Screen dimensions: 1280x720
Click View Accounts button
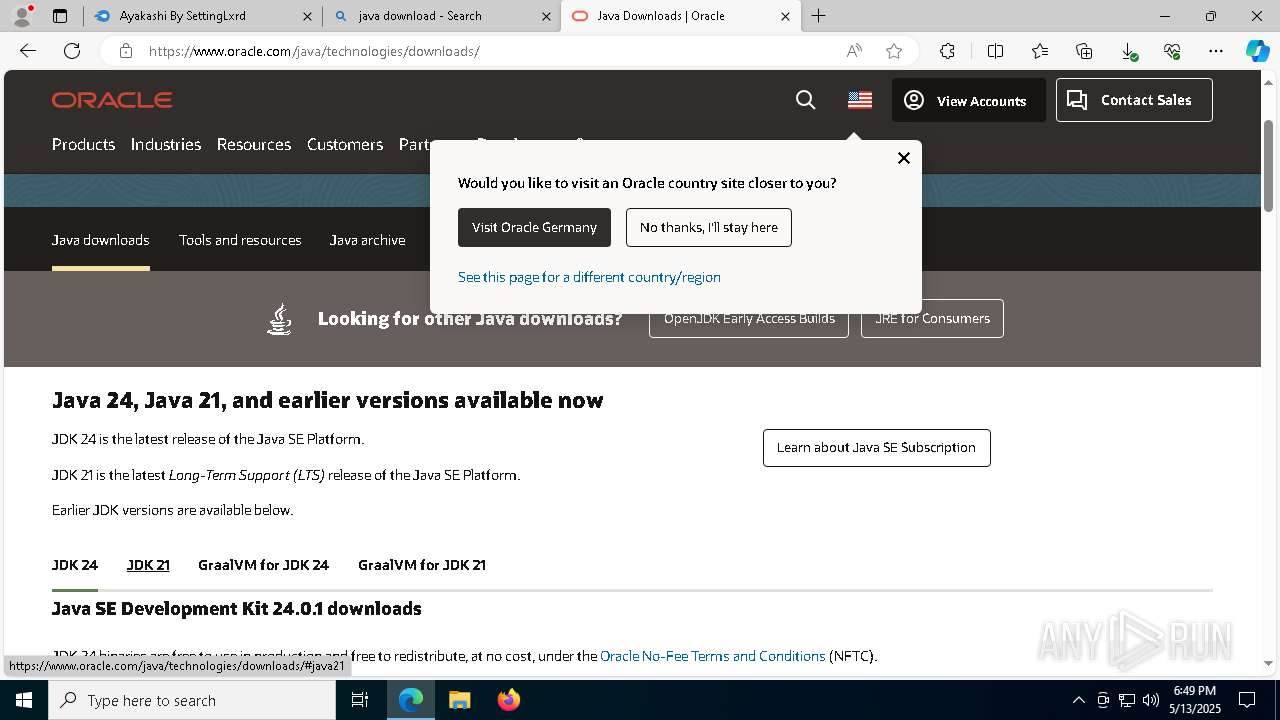968,100
